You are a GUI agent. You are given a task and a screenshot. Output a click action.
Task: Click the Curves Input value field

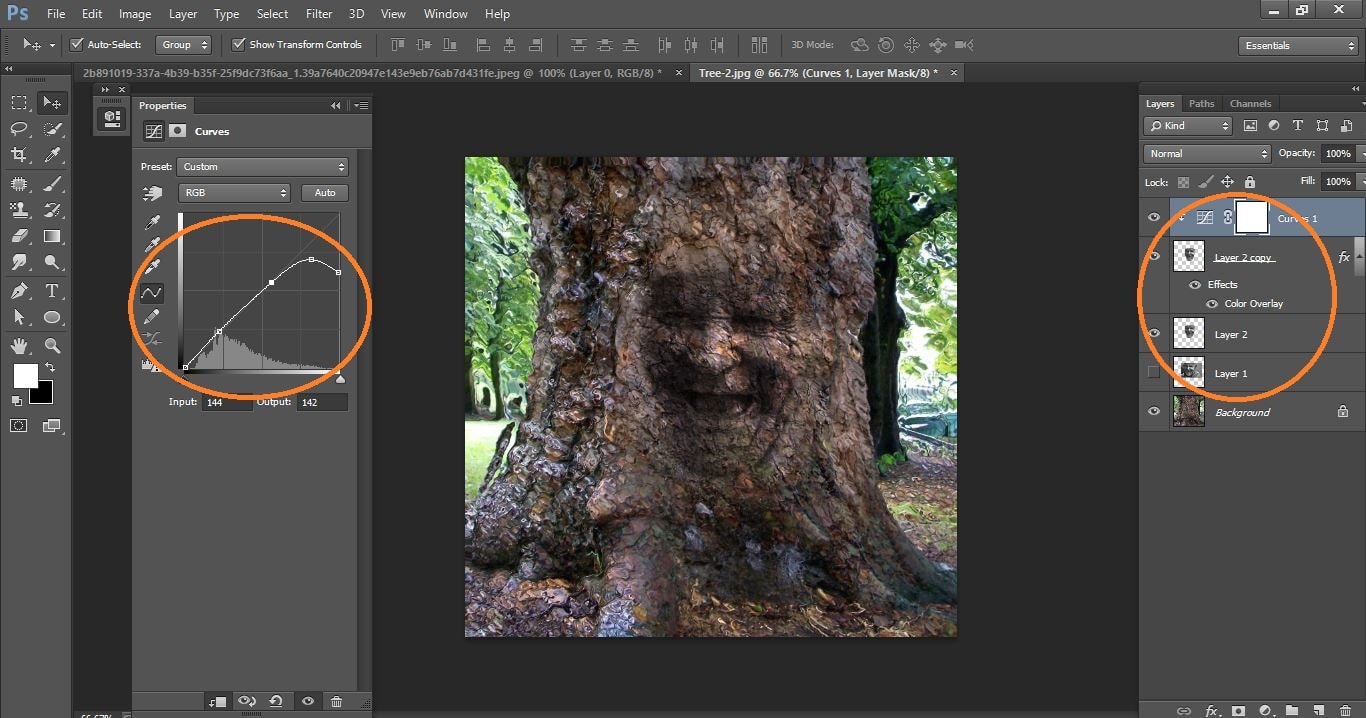pos(227,401)
